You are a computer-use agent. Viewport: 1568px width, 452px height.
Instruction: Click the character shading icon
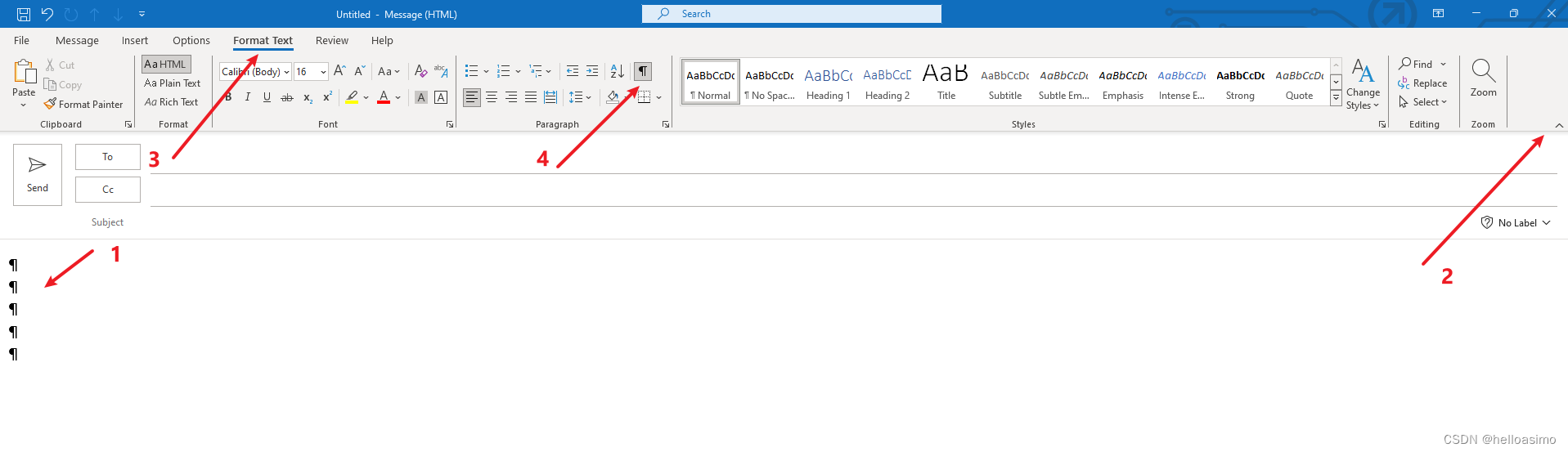click(421, 97)
